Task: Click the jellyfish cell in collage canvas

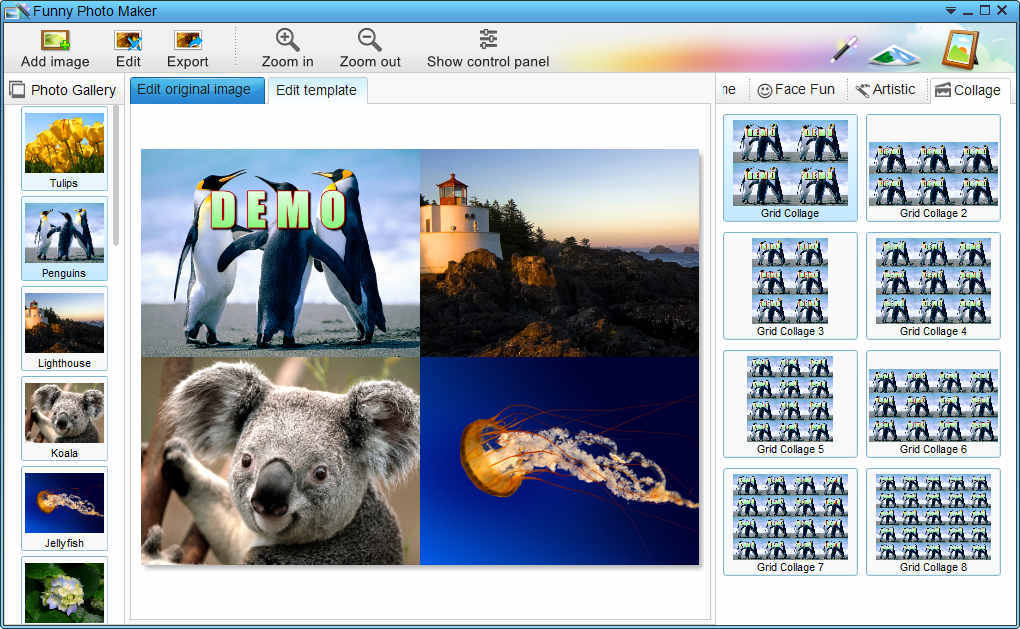Action: pos(559,461)
